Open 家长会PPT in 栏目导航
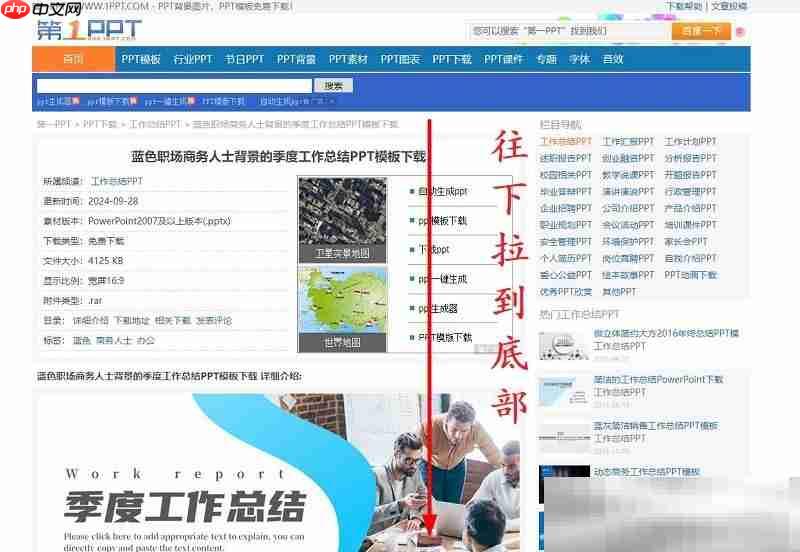This screenshot has height=552, width=800. pos(686,241)
